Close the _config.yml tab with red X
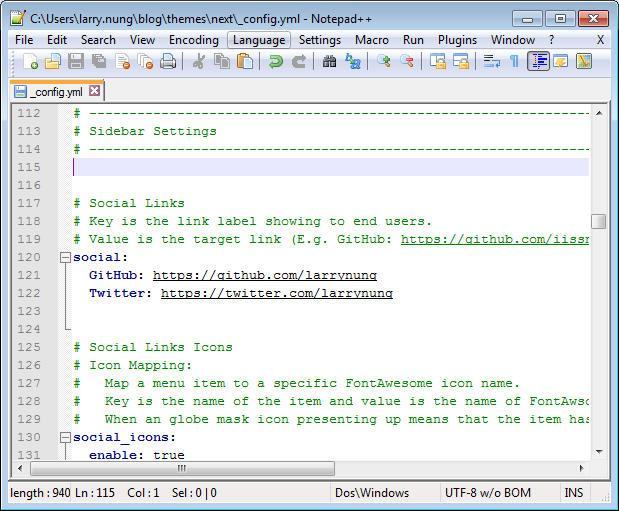 click(94, 91)
